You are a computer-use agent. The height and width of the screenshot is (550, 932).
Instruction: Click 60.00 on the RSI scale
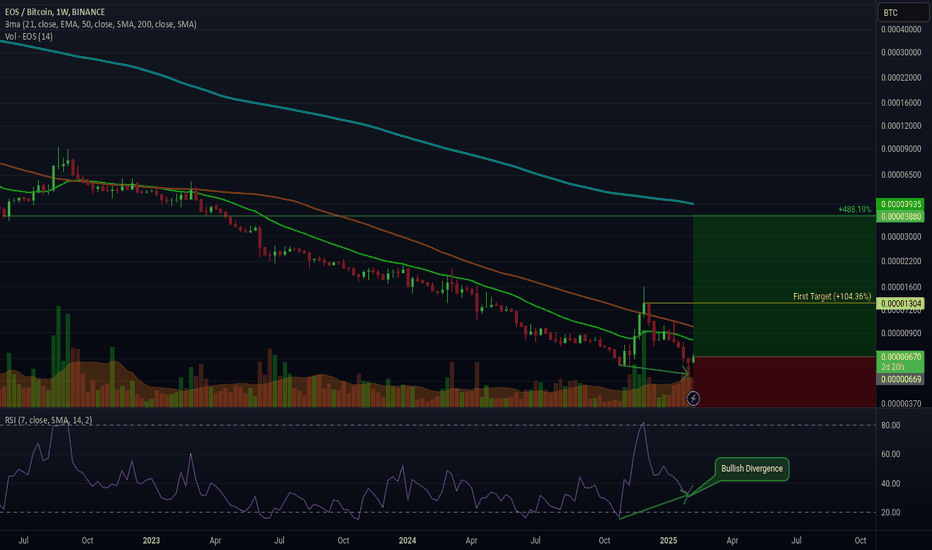(890, 454)
